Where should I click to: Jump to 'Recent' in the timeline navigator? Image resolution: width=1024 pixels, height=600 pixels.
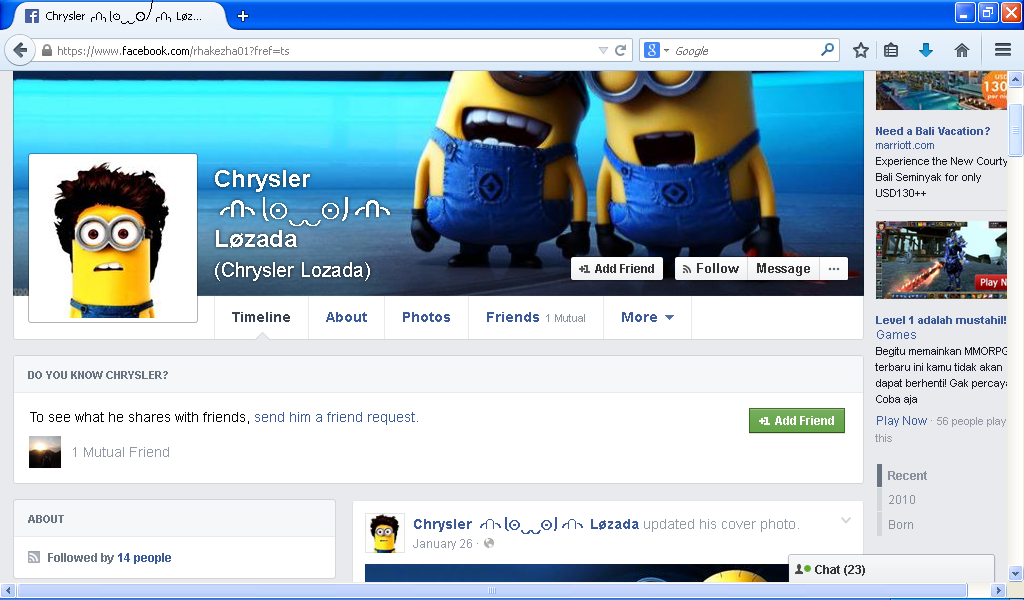point(906,475)
